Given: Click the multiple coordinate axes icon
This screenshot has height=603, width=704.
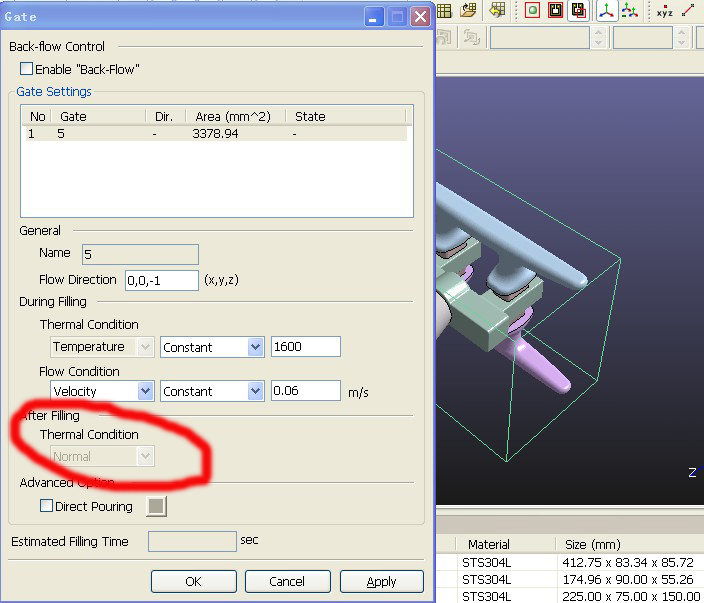Looking at the screenshot, I should tap(630, 10).
